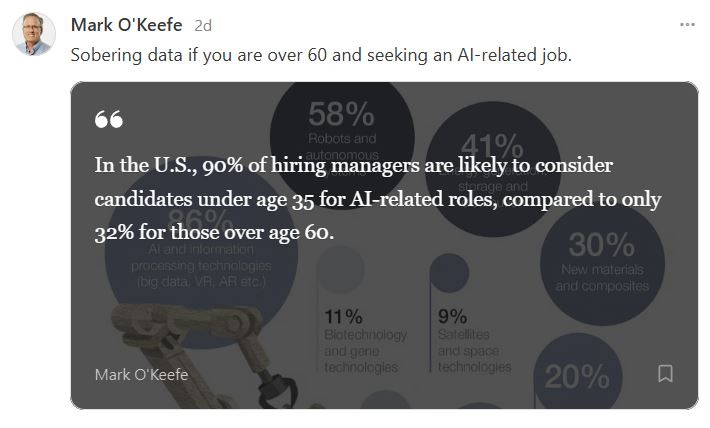Click the 11% Biotechnology and gene technologies label
710x428 pixels.
pyautogui.click(x=365, y=341)
